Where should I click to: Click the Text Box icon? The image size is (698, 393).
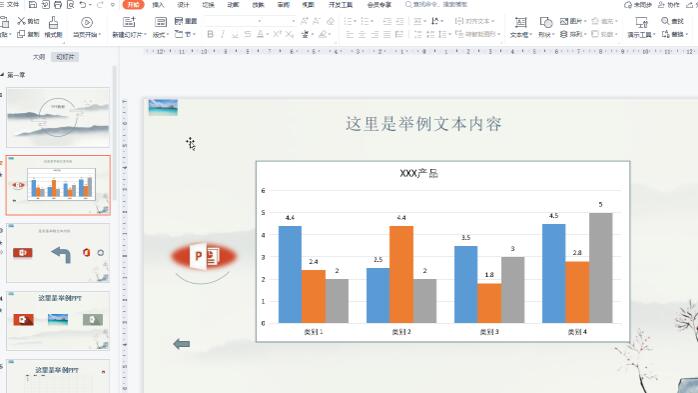(520, 22)
